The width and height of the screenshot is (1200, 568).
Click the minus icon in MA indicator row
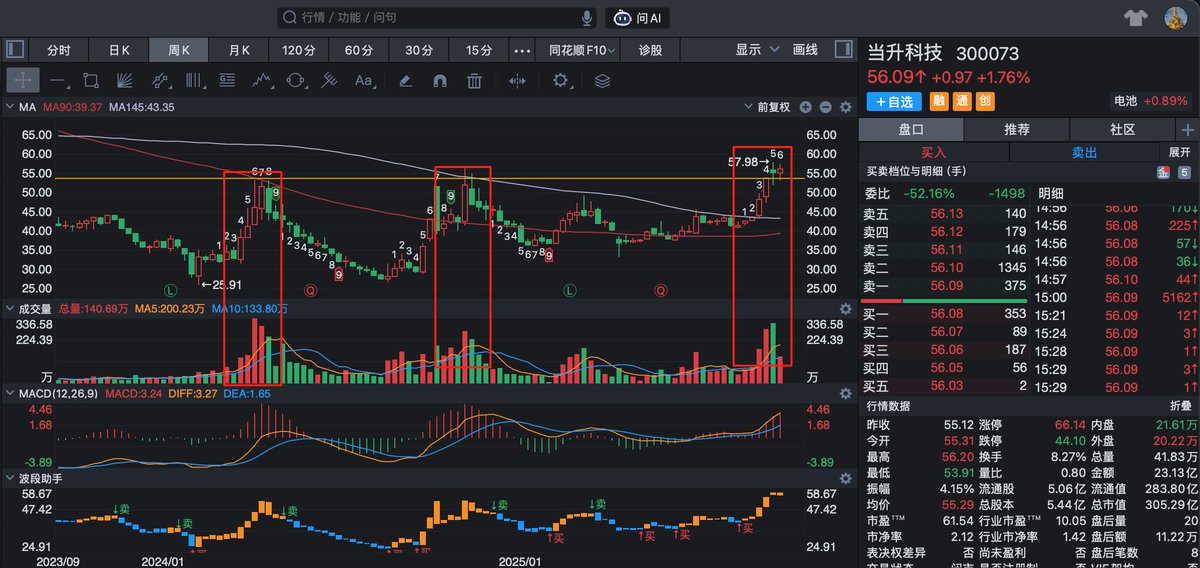click(x=826, y=107)
